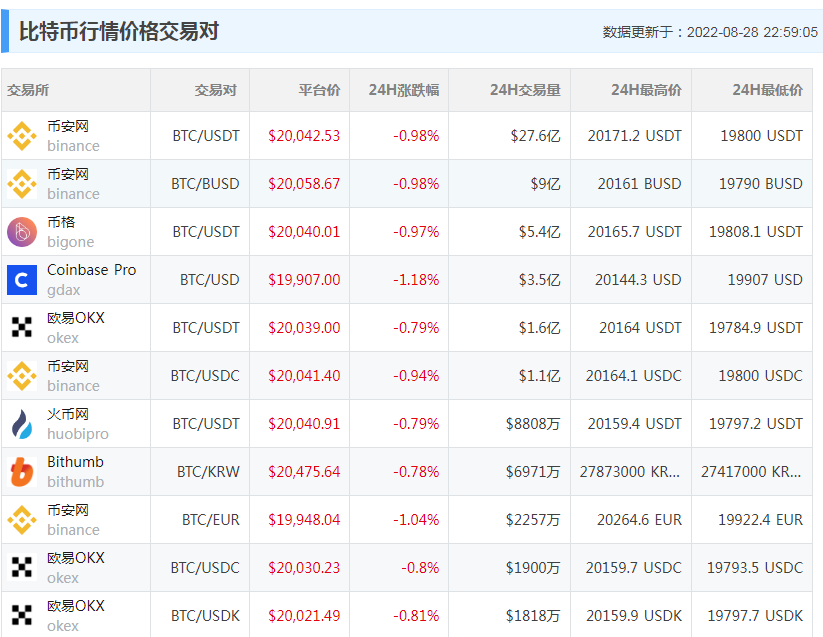Select the bigone exchange icon
Screen dimensions: 823x637
click(22, 231)
